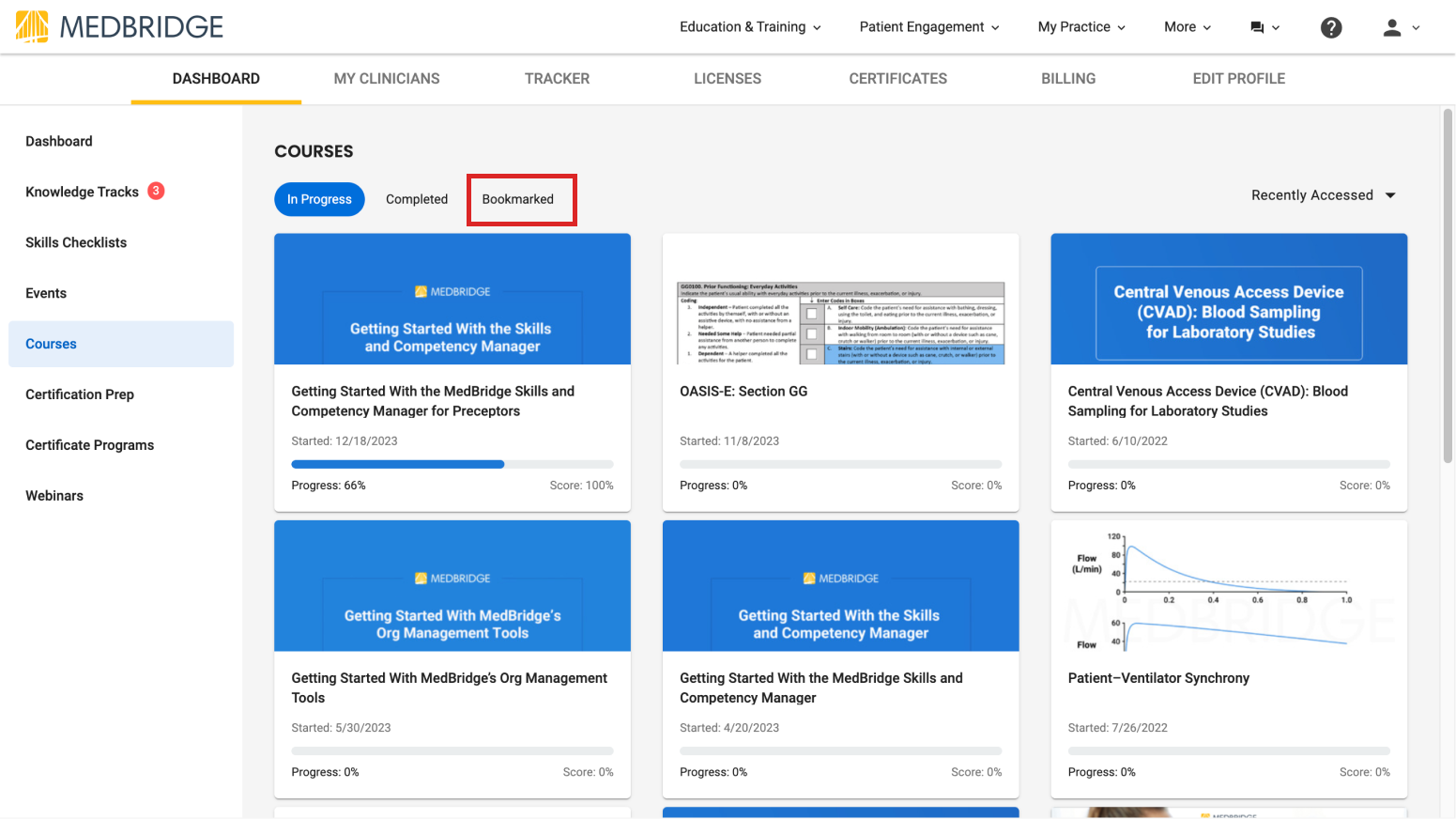Switch to the Dashboard tab

216,79
